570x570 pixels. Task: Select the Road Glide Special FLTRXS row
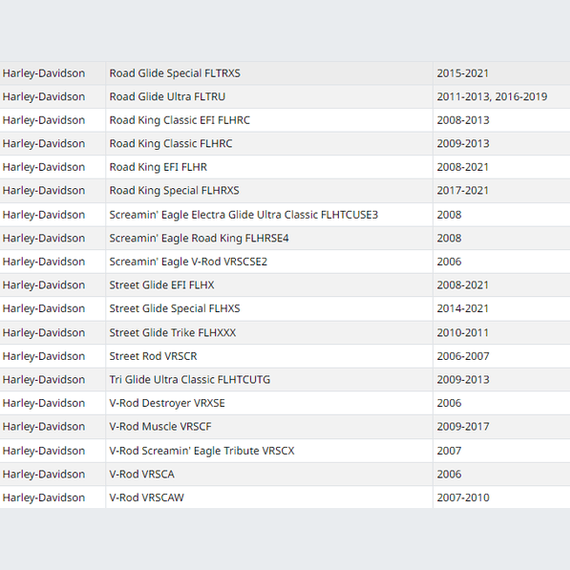click(x=285, y=73)
